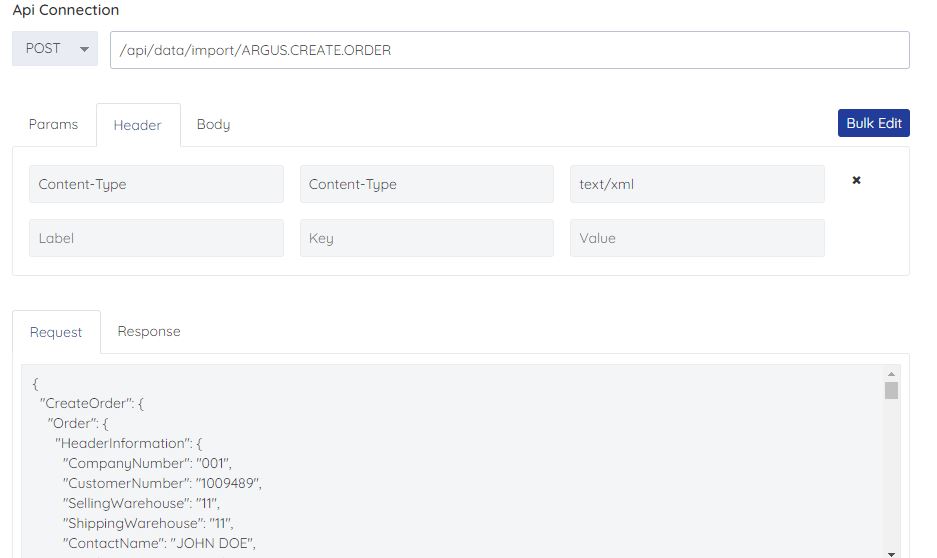
Task: Click the "HeaderInformation" line in request JSON
Action: point(129,443)
